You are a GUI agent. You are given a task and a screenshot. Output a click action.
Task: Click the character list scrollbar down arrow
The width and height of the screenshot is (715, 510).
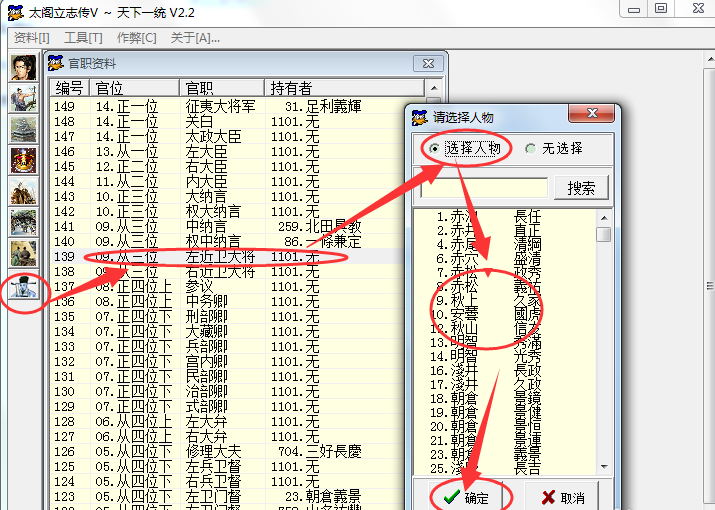point(604,470)
